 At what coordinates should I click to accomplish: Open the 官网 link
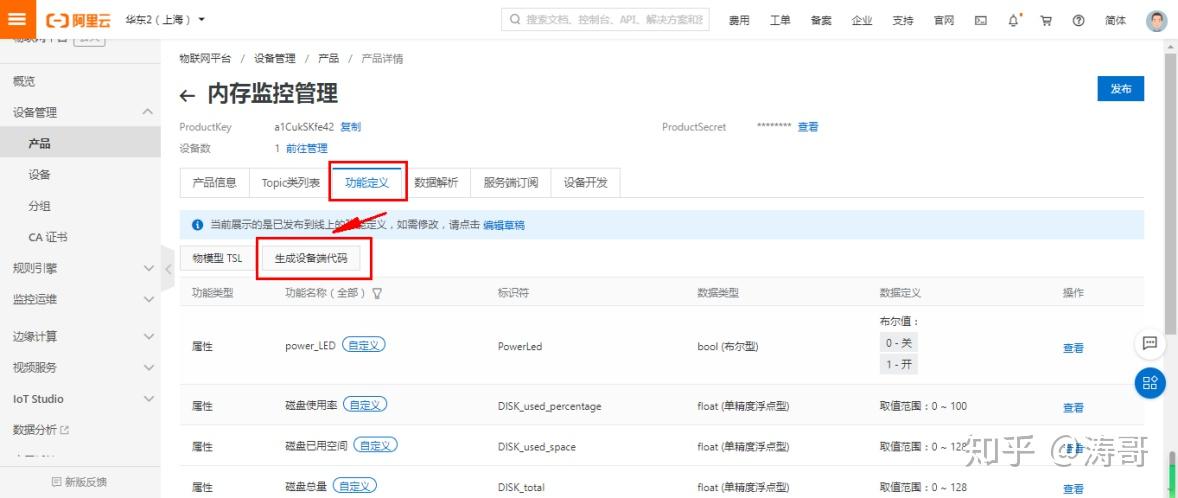(x=944, y=20)
